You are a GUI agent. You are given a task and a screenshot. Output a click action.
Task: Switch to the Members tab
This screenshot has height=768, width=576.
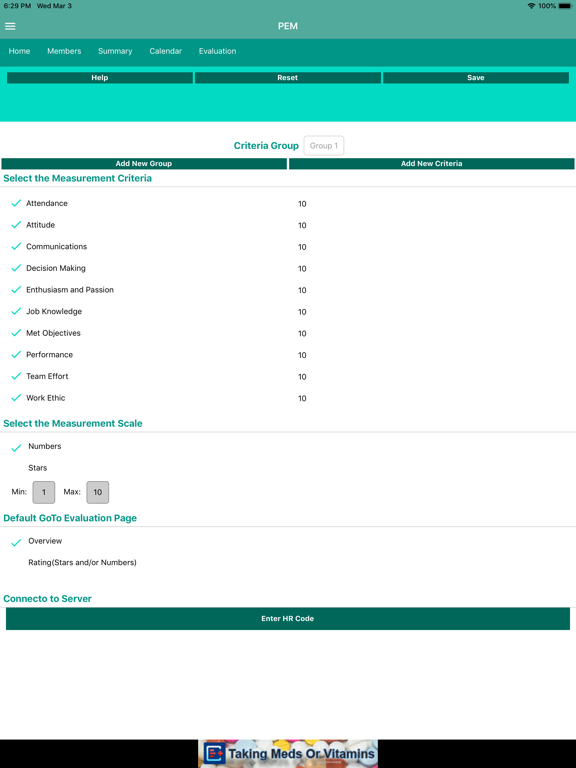tap(64, 51)
